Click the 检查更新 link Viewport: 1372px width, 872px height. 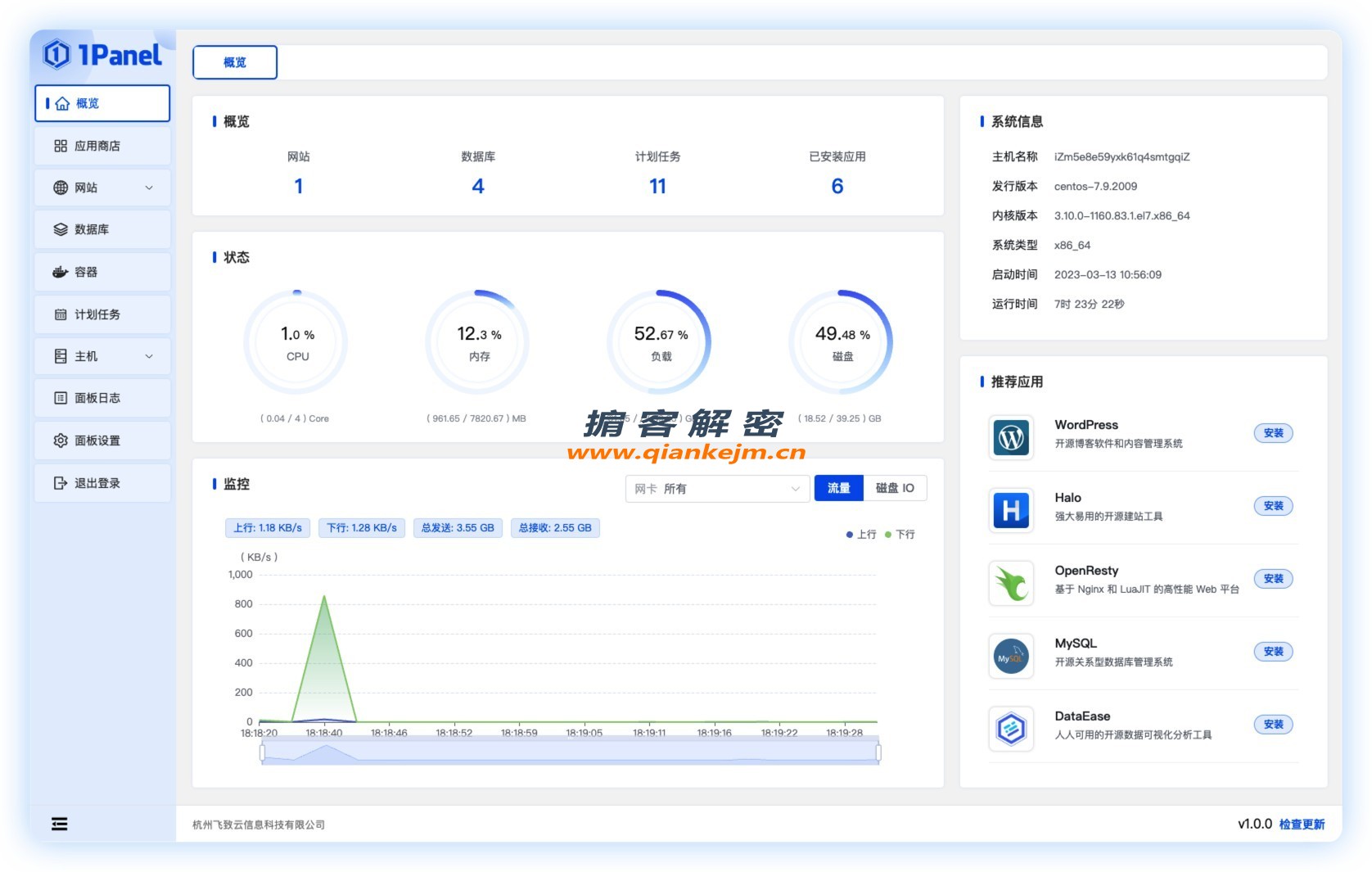[x=1302, y=825]
